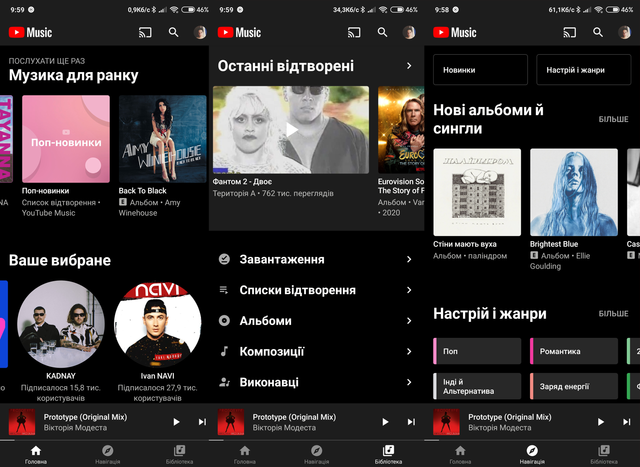This screenshot has height=467, width=640.
Task: Play the Фантом 2 - Двоє video
Action: [x=290, y=129]
